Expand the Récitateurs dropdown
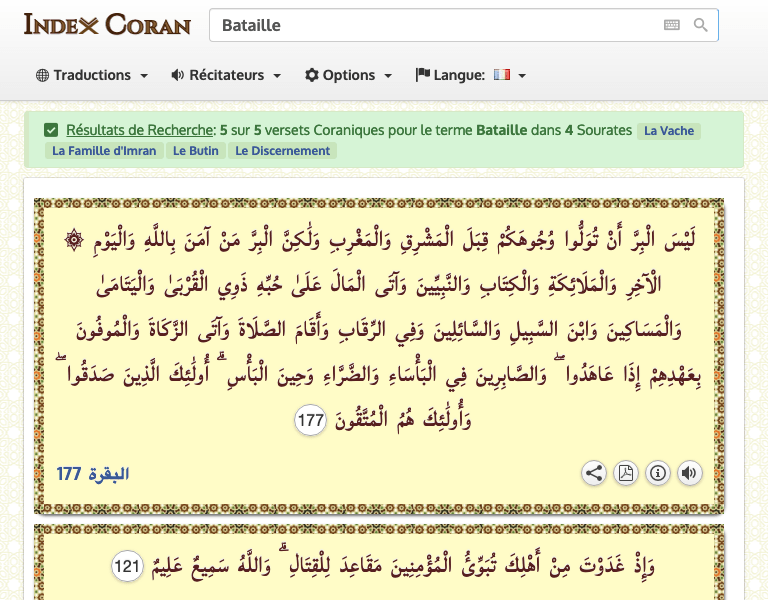The height and width of the screenshot is (600, 768). pyautogui.click(x=226, y=75)
